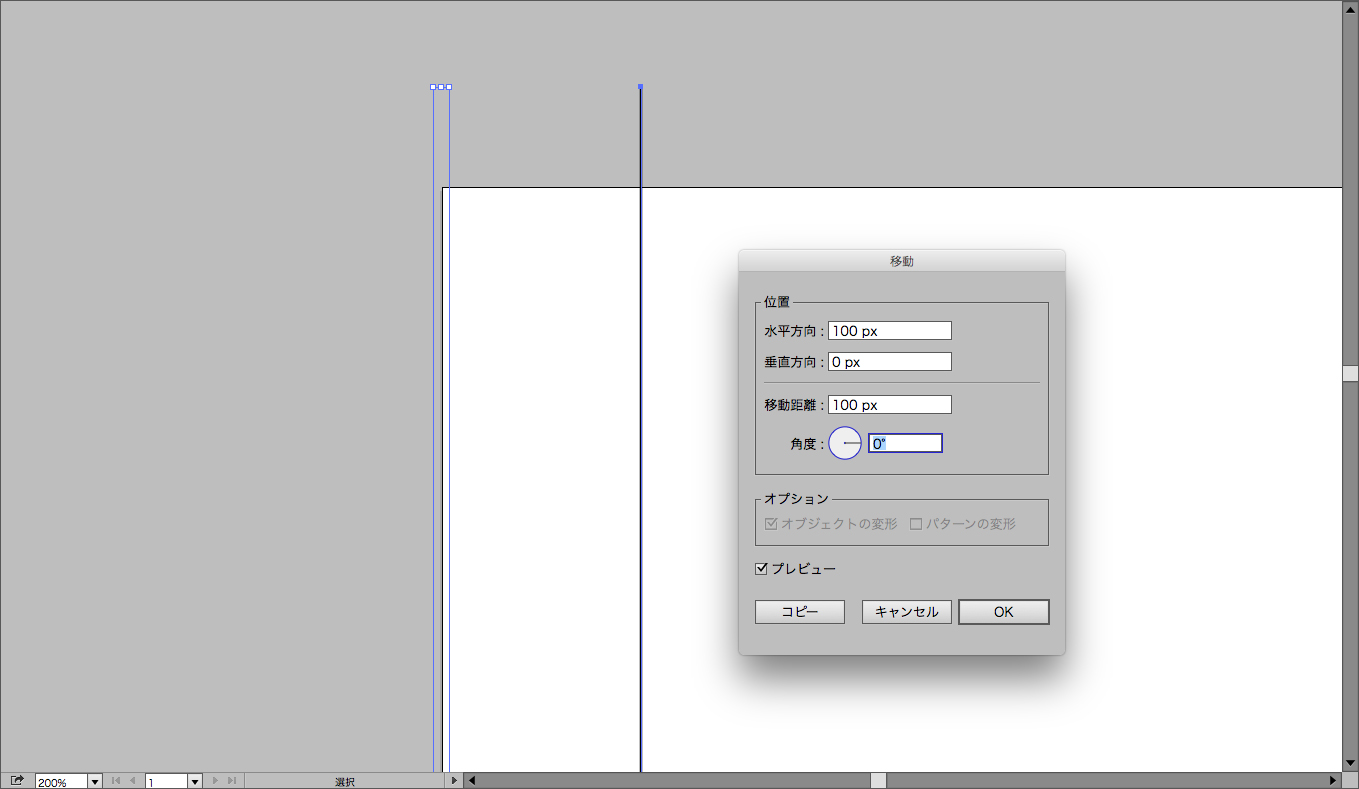This screenshot has height=789, width=1359.
Task: Open the artboard number dropdown arrow
Action: point(195,782)
